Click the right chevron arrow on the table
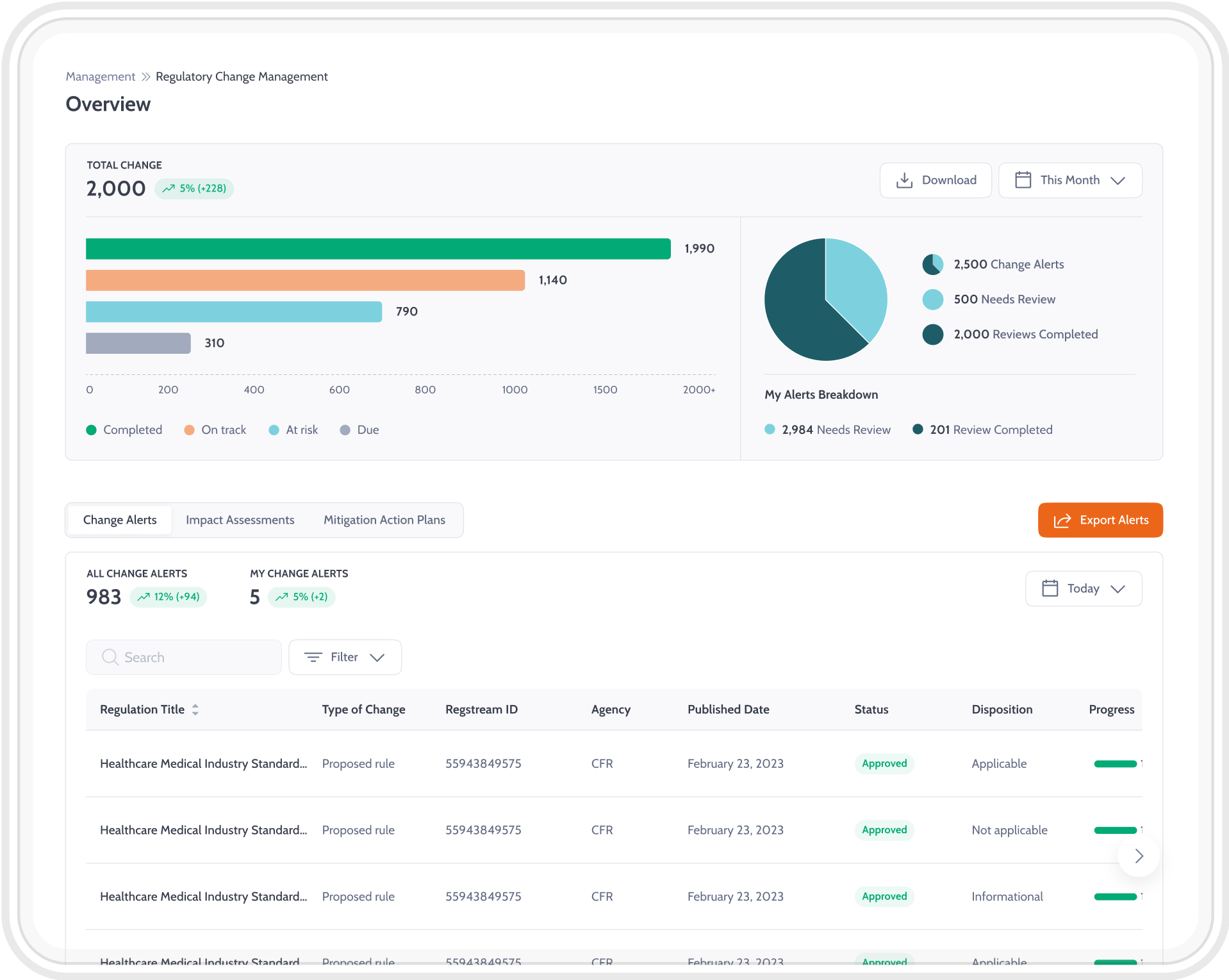This screenshot has height=980, width=1229. coord(1139,856)
